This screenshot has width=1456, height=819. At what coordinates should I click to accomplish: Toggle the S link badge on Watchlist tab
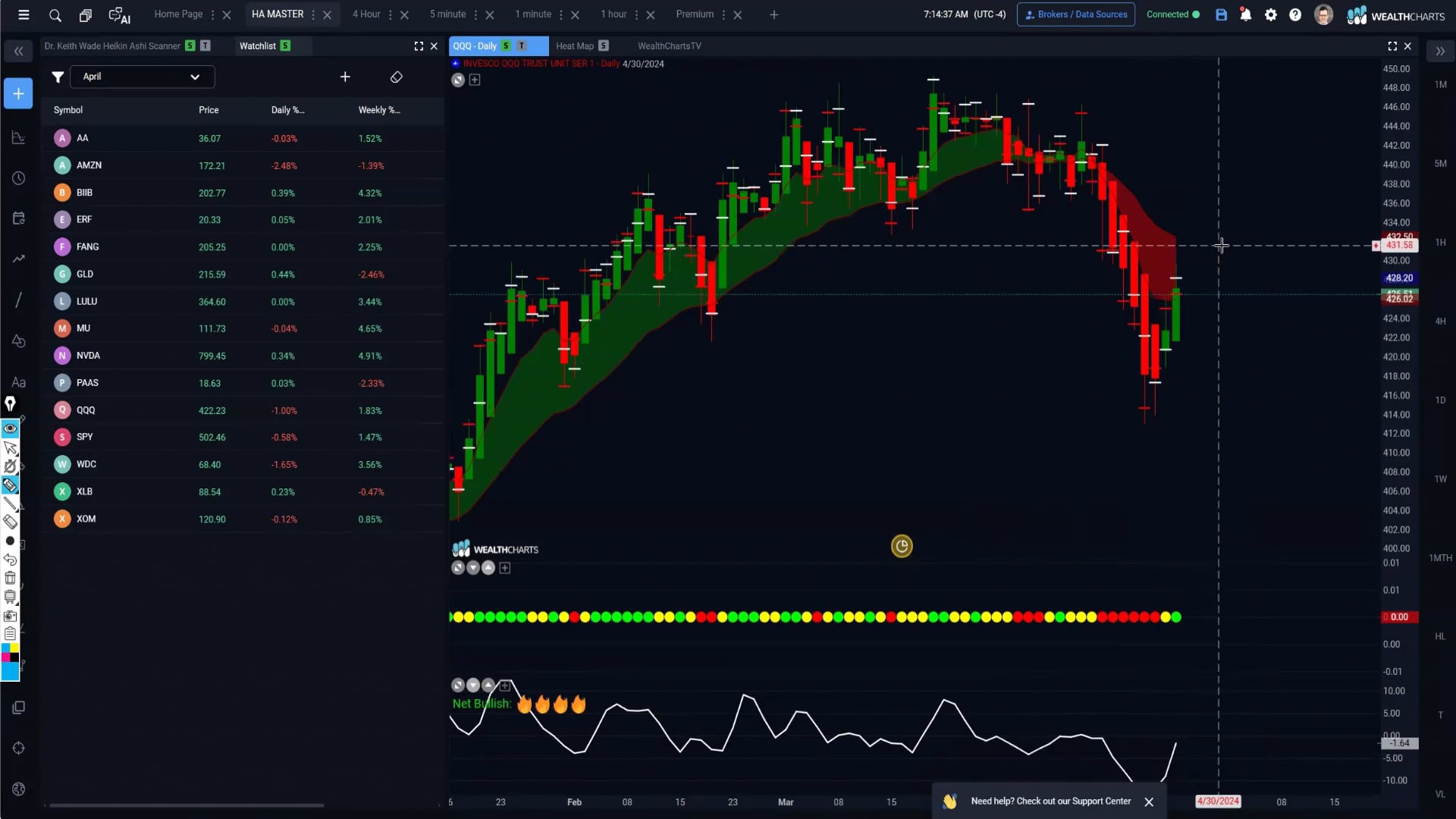coord(285,46)
